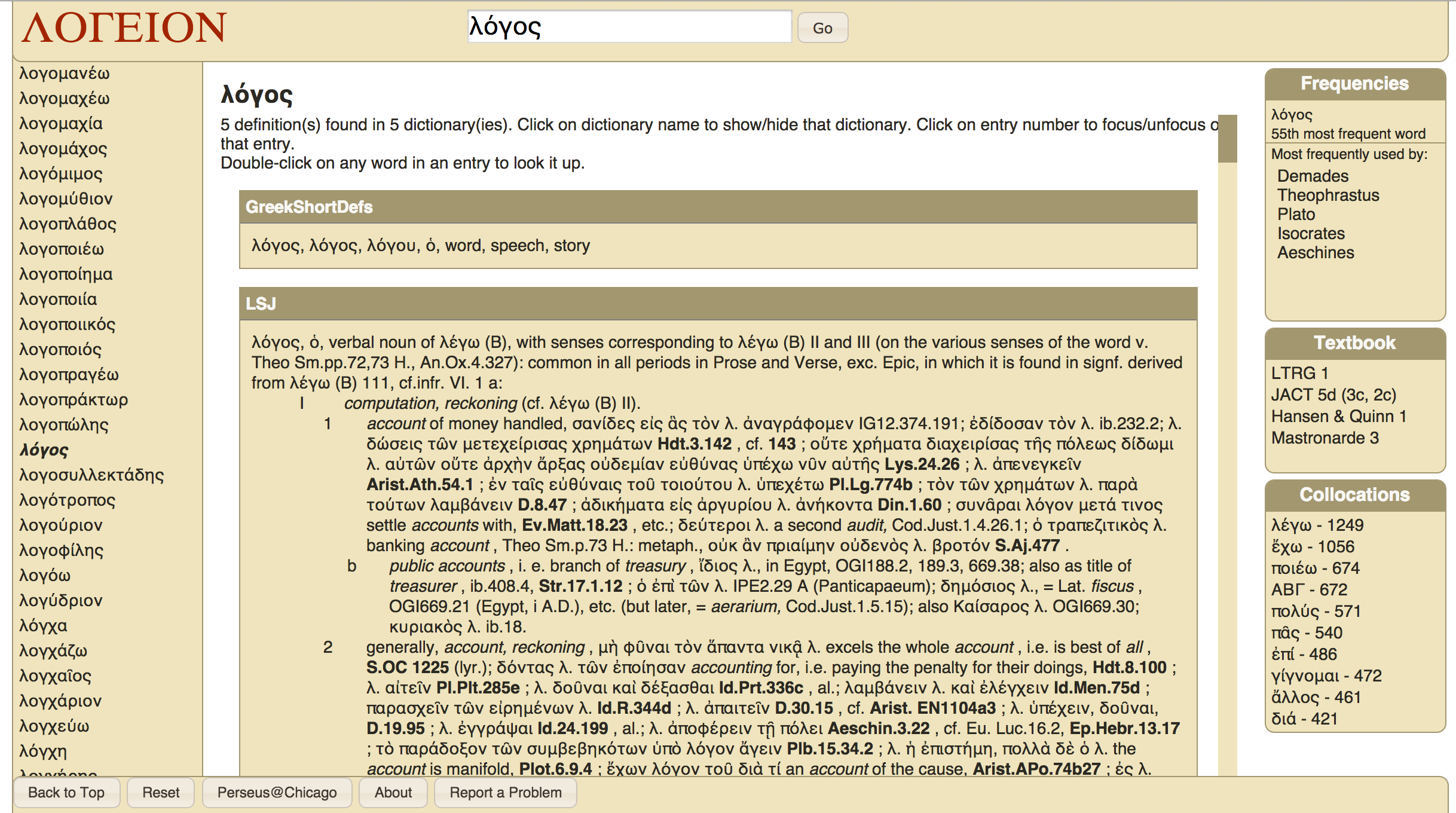Open the λογομαχία entry in sidebar

tap(61, 123)
